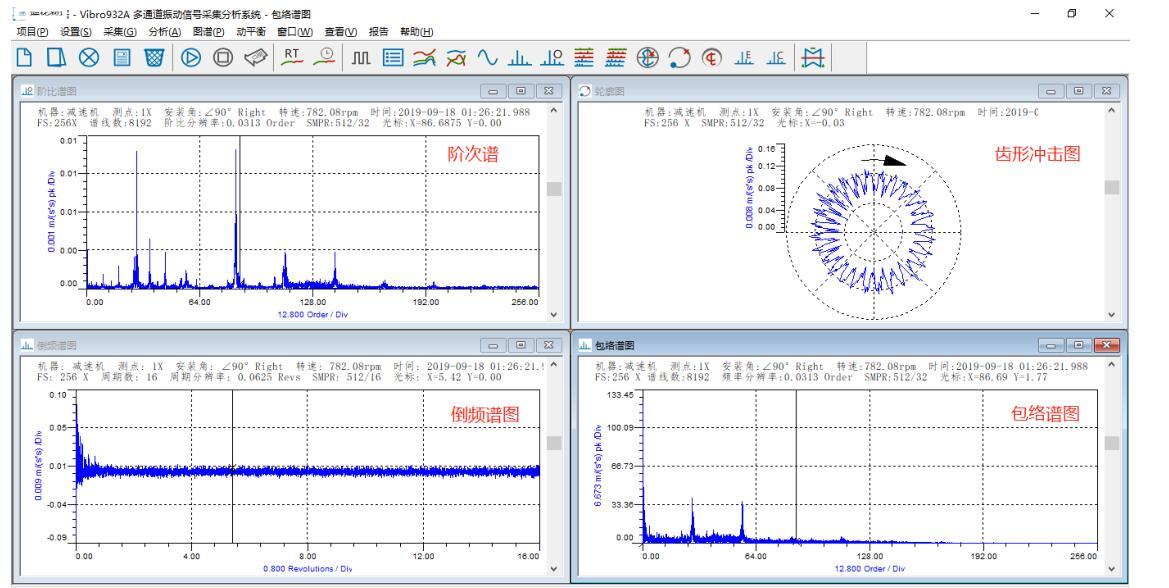The height and width of the screenshot is (588, 1169).
Task: Select the square pulse waveform icon
Action: coord(361,57)
